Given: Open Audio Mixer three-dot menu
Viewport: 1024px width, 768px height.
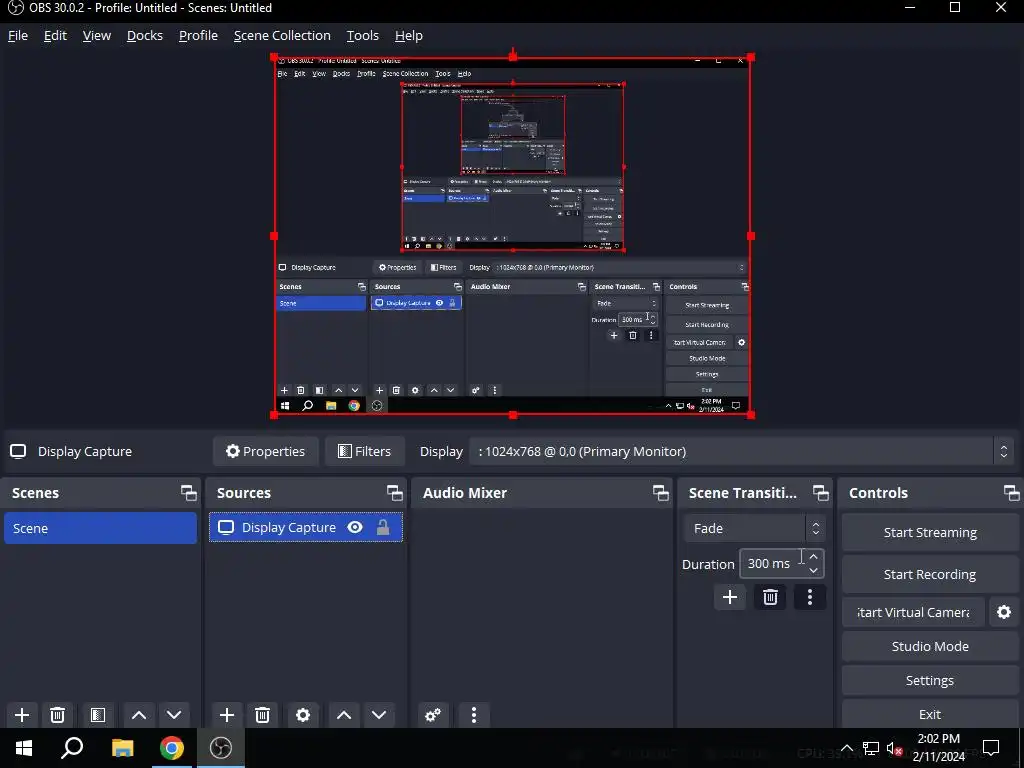Looking at the screenshot, I should tap(474, 714).
